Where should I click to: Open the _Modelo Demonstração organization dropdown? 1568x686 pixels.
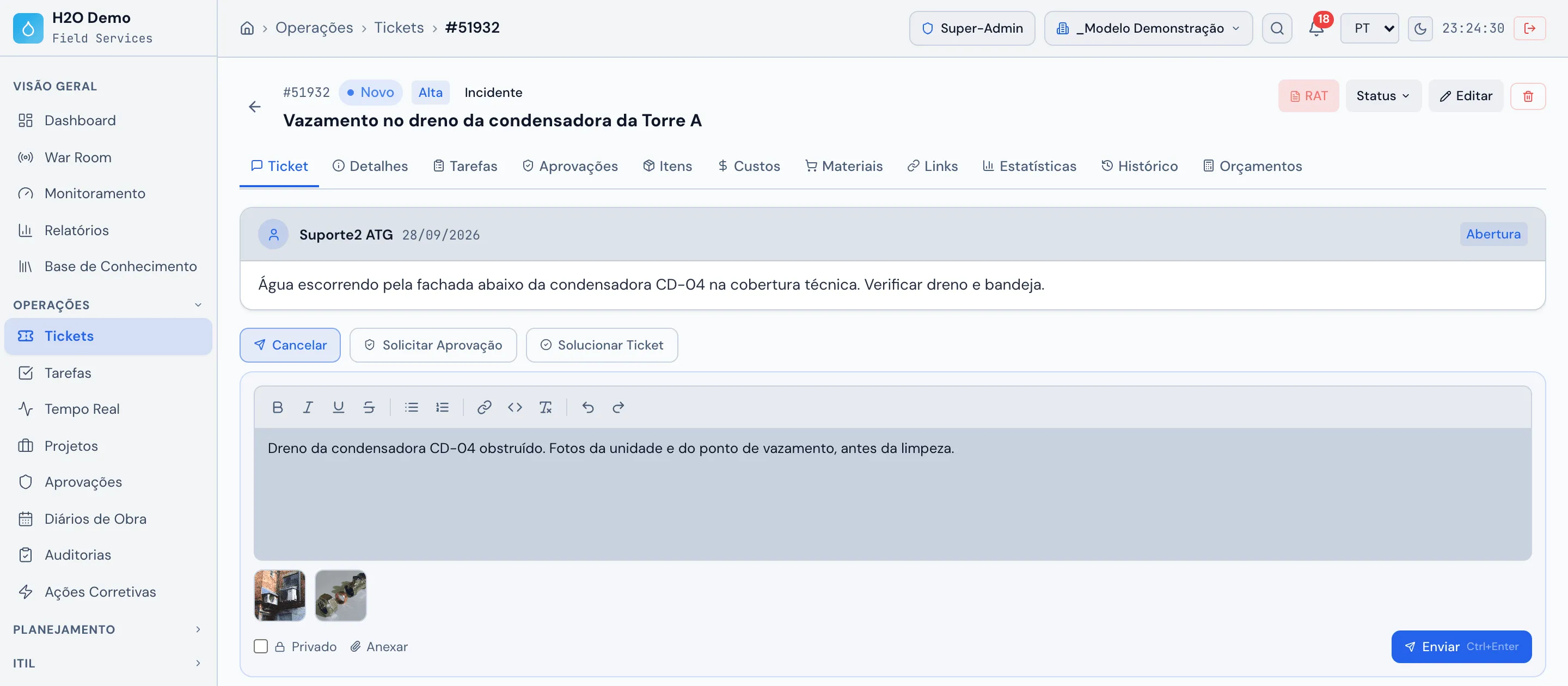(x=1148, y=28)
